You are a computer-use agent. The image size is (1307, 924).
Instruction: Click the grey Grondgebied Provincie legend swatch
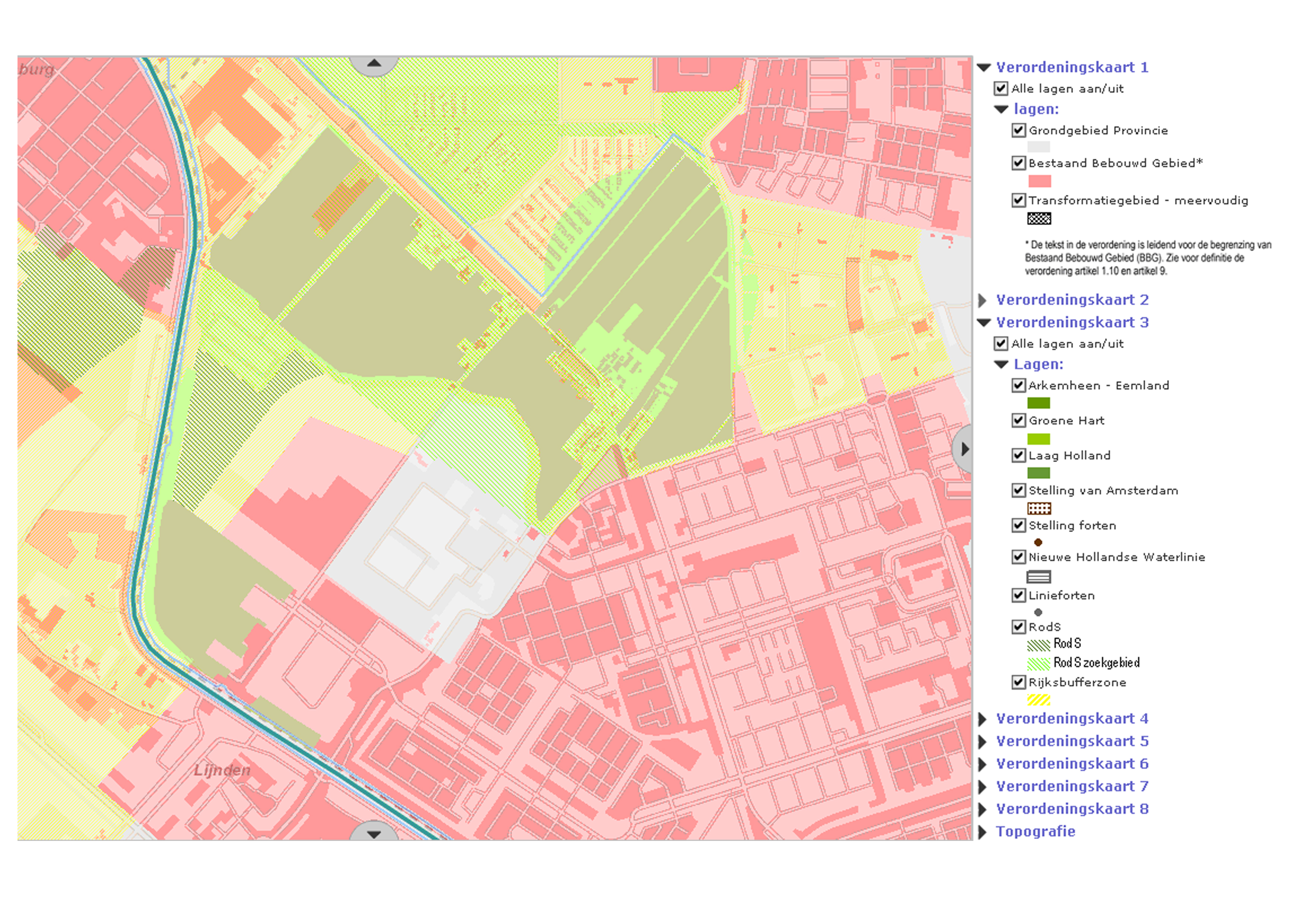pos(1039,147)
